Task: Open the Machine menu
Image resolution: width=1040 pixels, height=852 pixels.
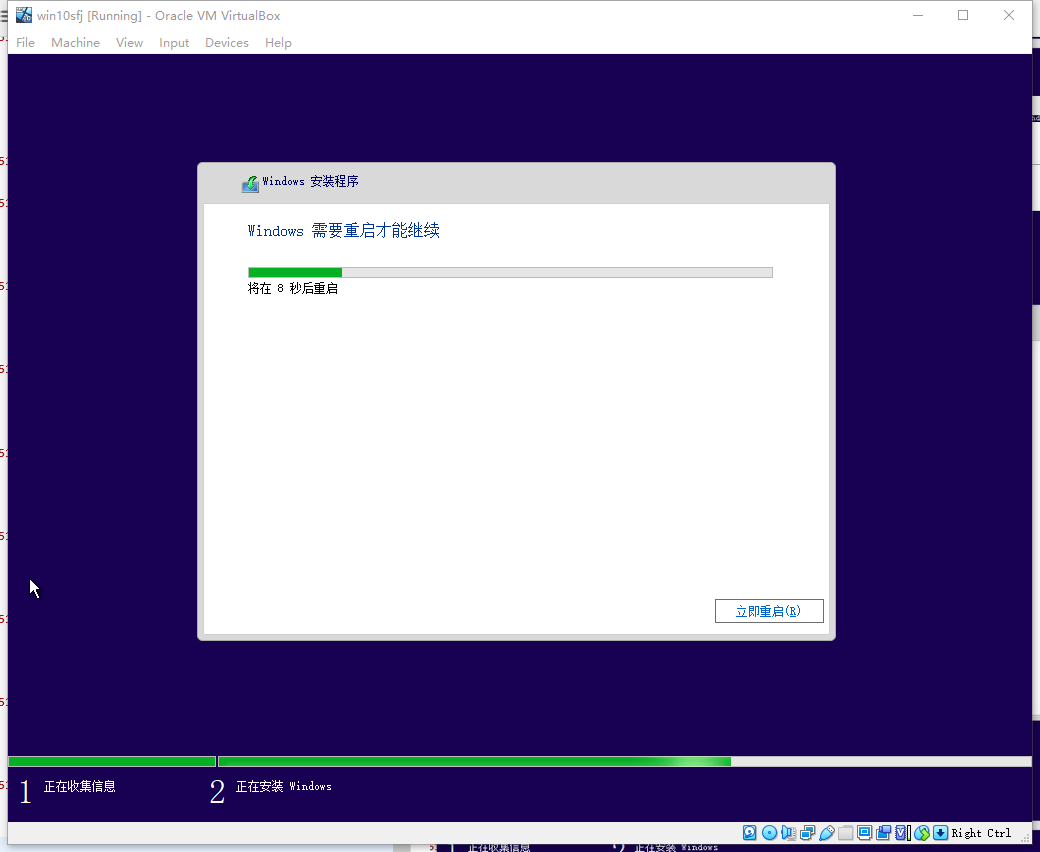Action: [x=76, y=42]
